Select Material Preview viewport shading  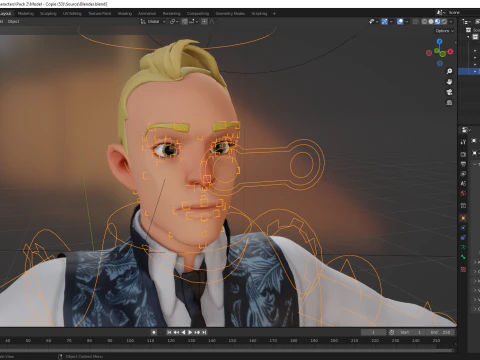coord(438,21)
